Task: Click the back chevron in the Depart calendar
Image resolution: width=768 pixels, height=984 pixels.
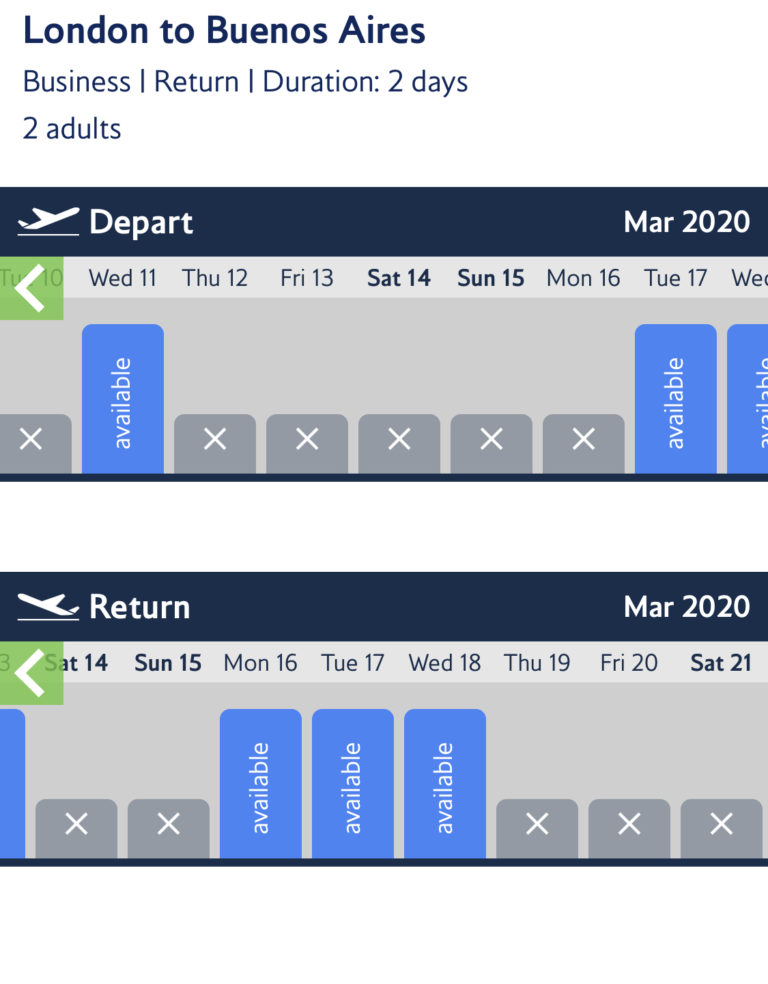Action: coord(30,288)
